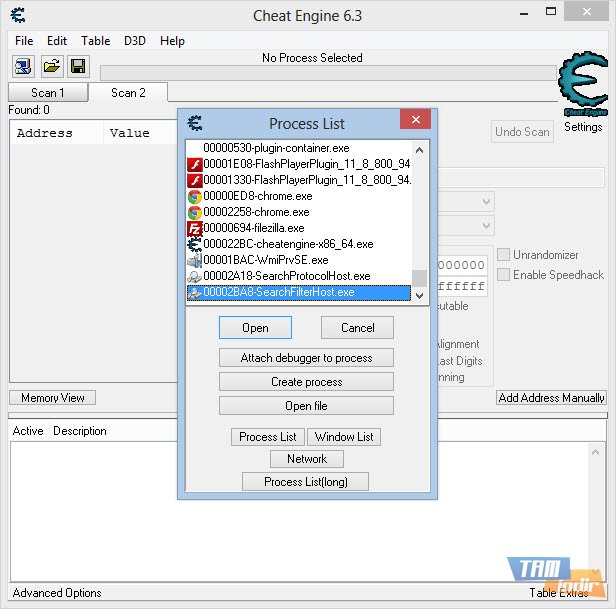
Task: Select filezilla.exe process in list
Action: pos(299,228)
